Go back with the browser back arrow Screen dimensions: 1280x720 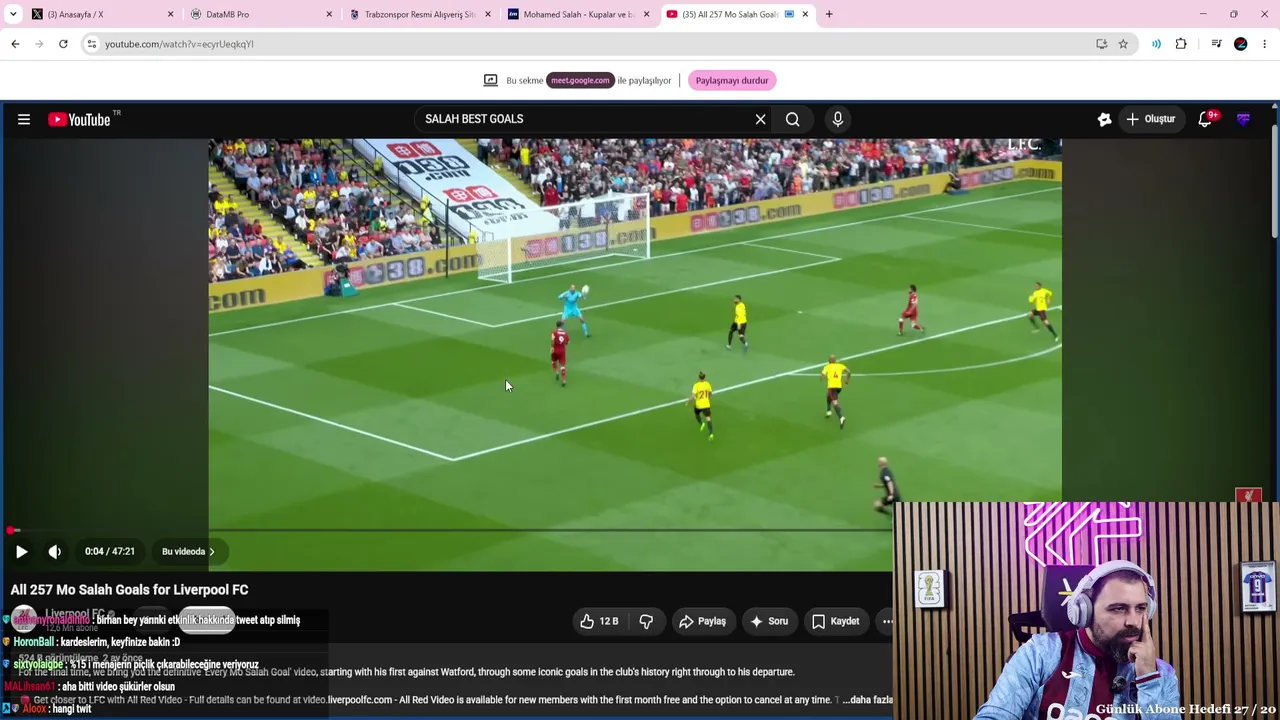15,44
